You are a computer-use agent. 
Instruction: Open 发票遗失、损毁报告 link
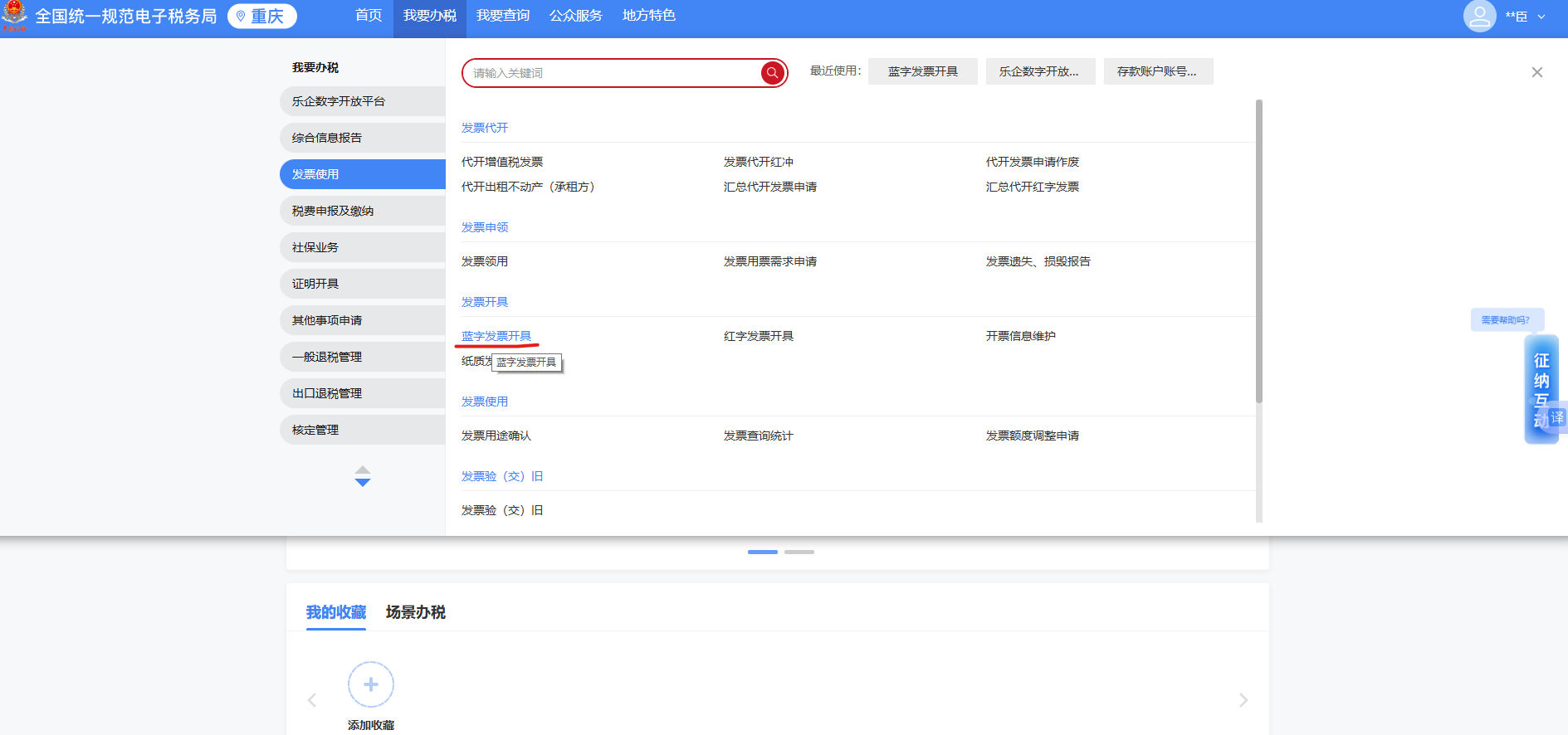[1038, 261]
